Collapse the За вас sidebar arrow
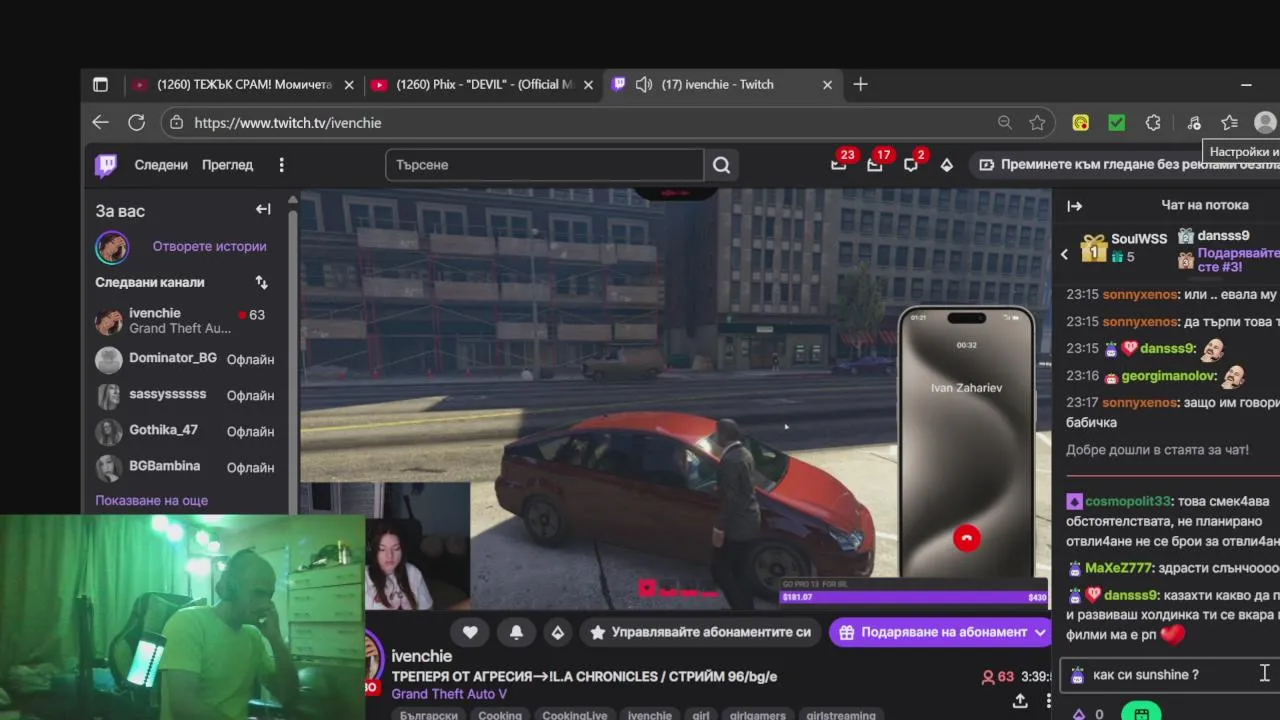Image resolution: width=1280 pixels, height=720 pixels. click(x=263, y=209)
